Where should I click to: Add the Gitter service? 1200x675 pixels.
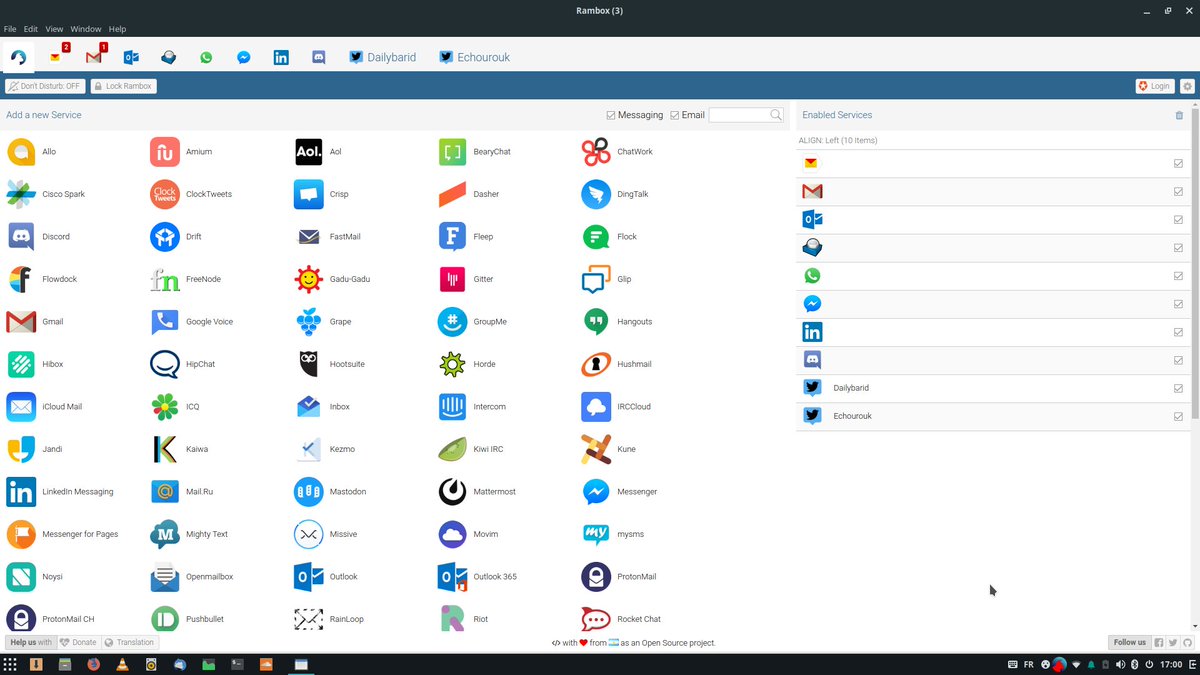(x=466, y=279)
